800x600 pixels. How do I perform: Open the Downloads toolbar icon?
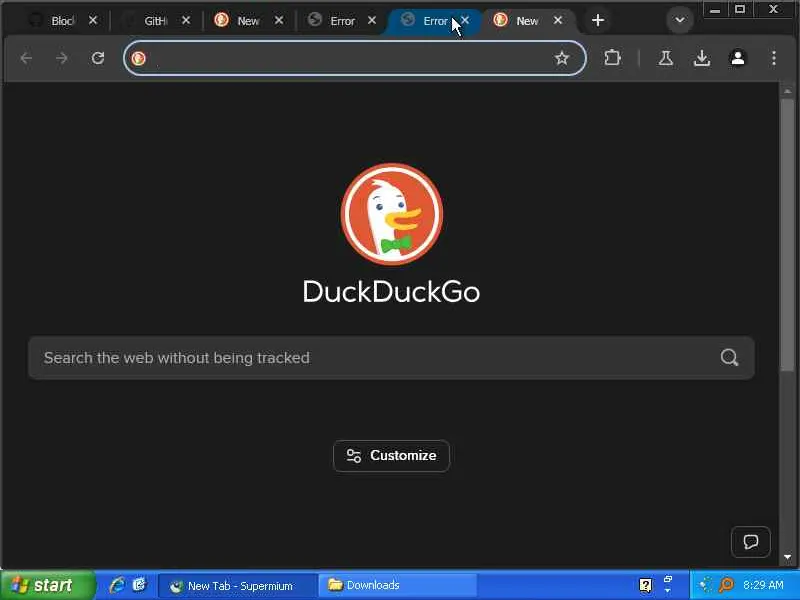coord(702,58)
